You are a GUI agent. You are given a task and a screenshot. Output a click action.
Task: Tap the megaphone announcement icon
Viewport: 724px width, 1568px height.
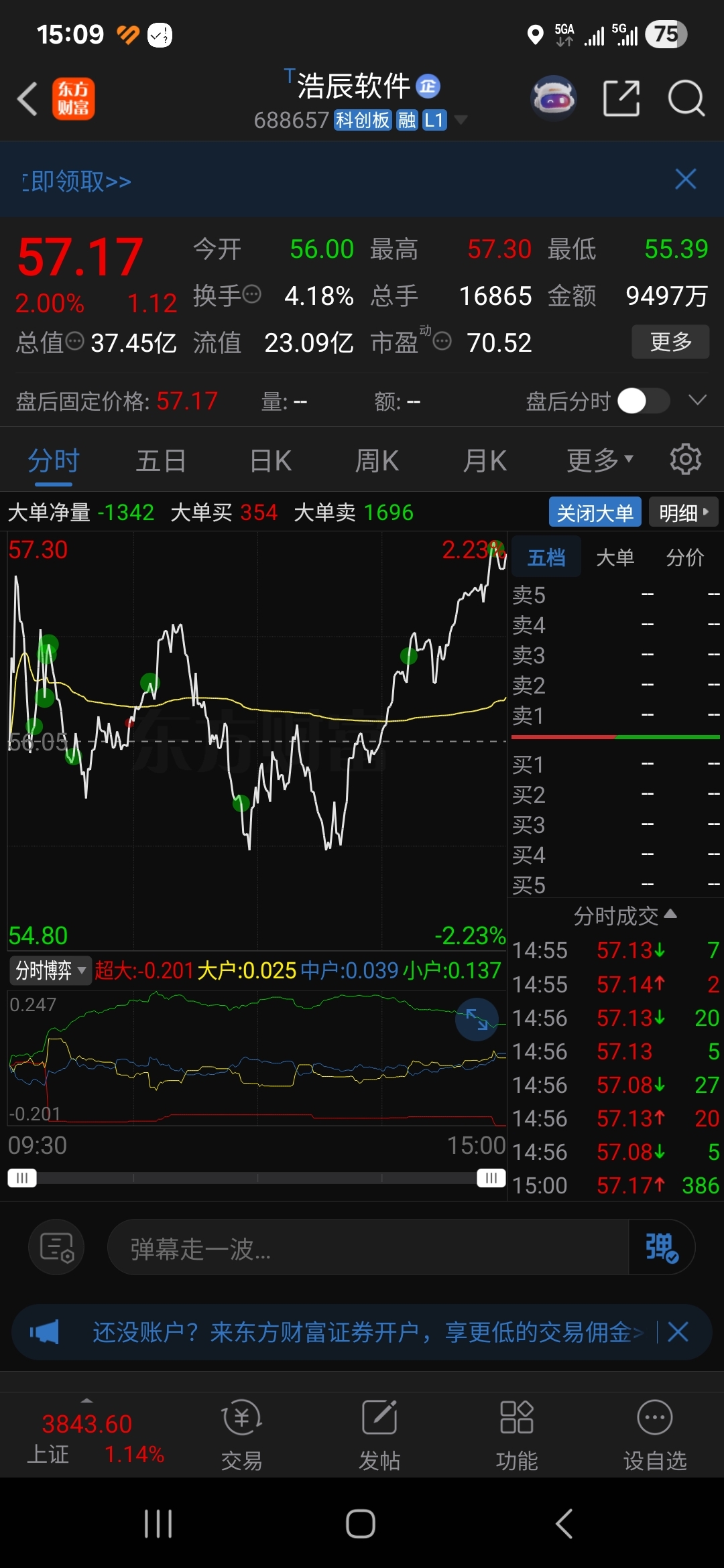tap(44, 1331)
